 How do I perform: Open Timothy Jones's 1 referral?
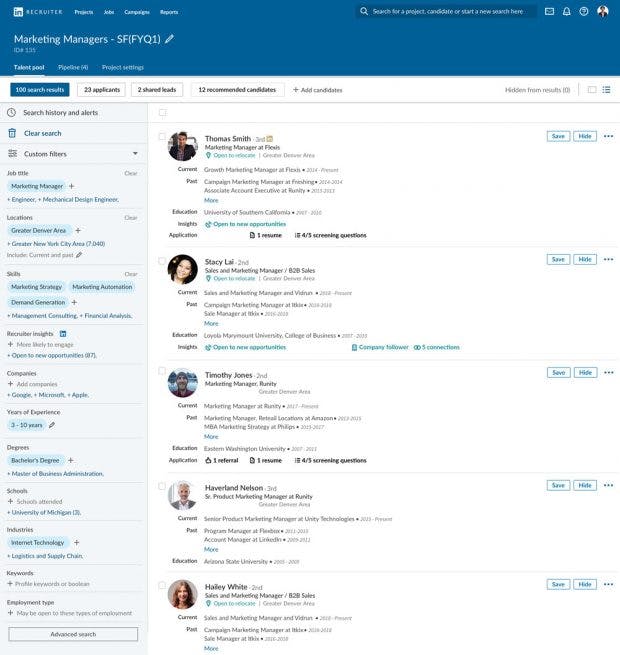[222, 460]
